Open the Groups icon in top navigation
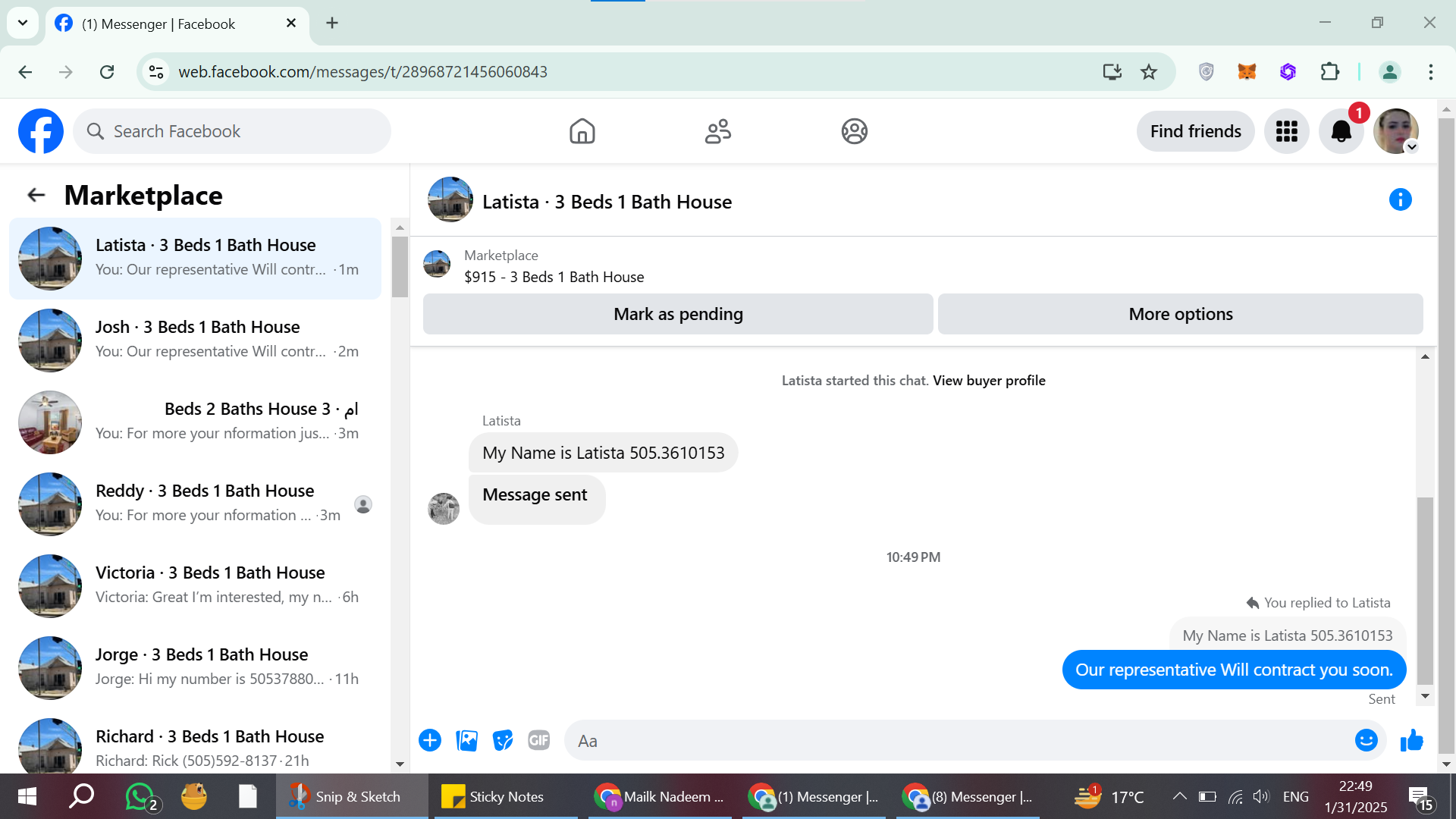1456x819 pixels. (x=855, y=131)
